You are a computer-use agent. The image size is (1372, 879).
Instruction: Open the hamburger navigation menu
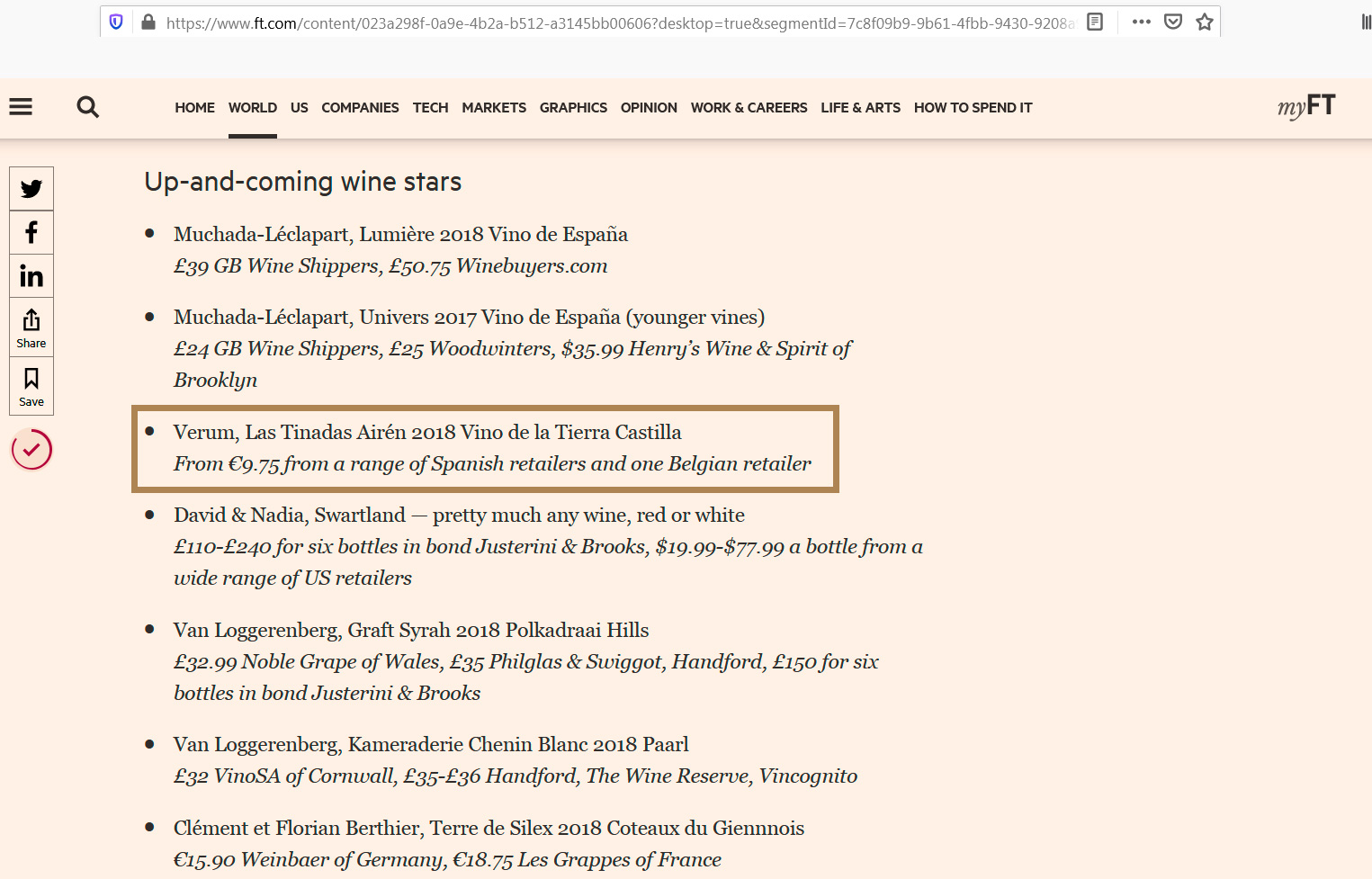pyautogui.click(x=21, y=107)
